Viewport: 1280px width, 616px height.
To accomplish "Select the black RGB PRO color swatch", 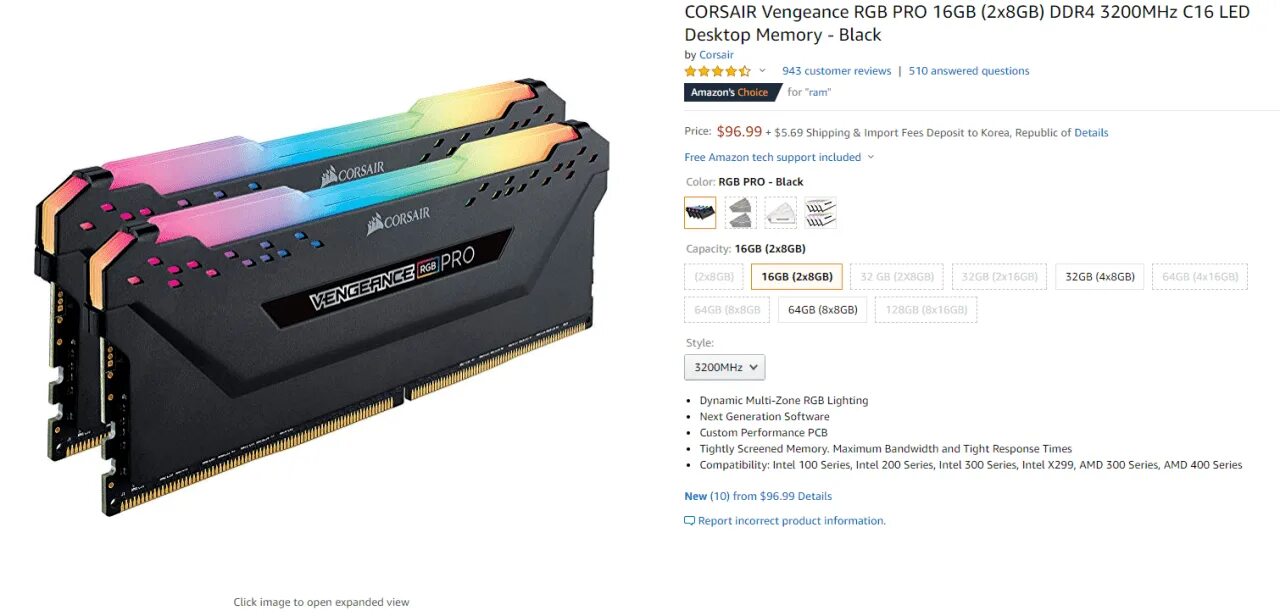I will pyautogui.click(x=700, y=212).
